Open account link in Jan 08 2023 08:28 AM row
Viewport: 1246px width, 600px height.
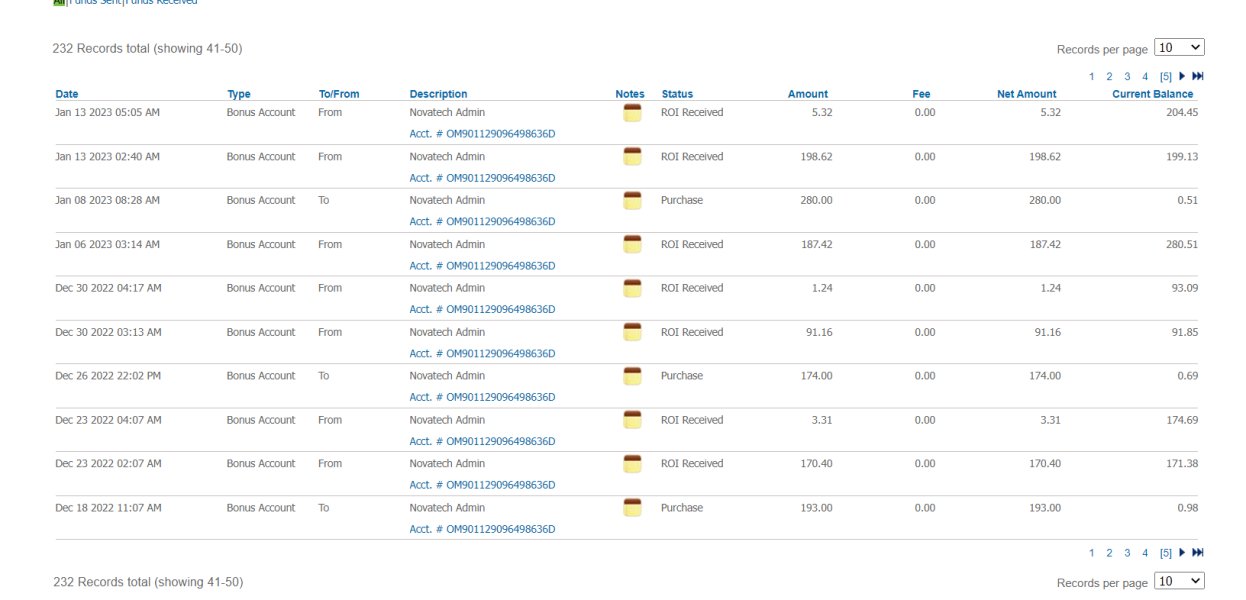482,222
